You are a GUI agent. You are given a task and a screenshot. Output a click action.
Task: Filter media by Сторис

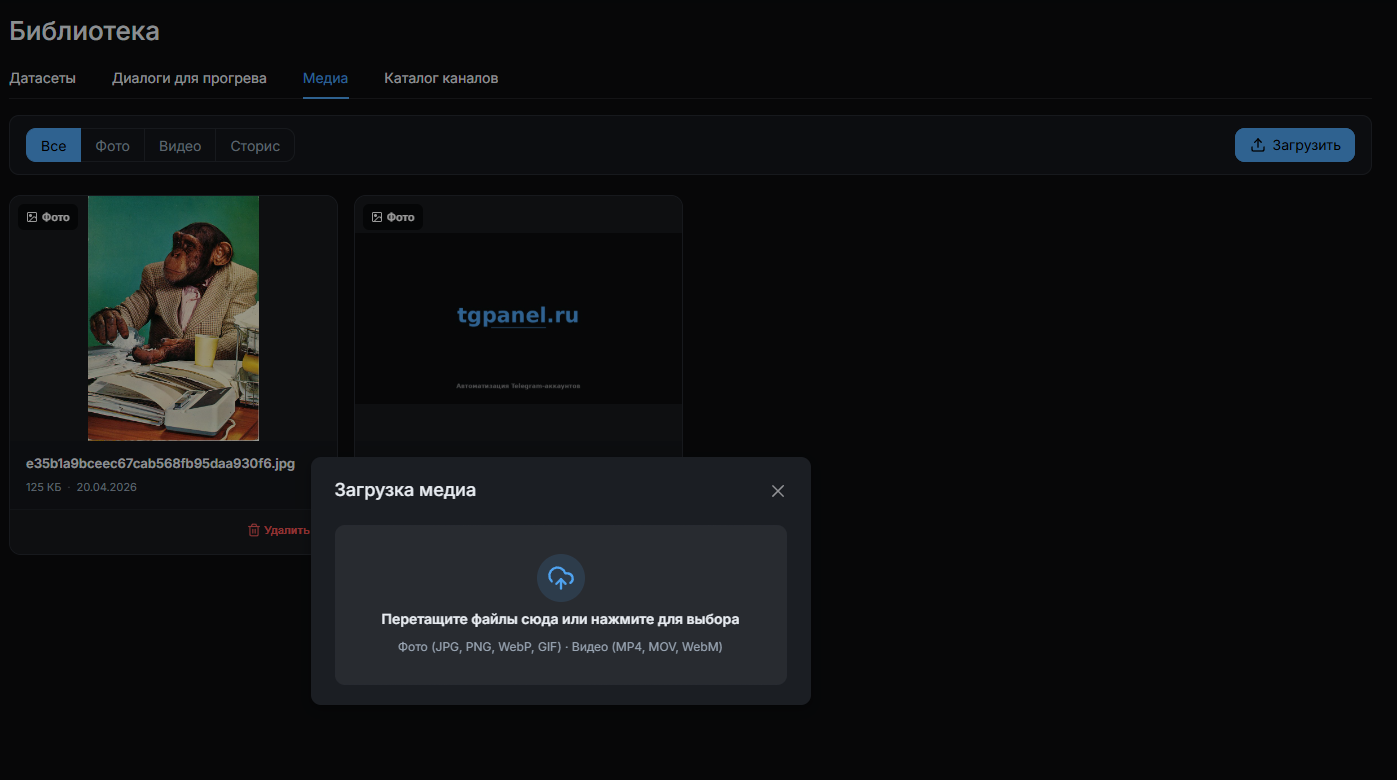[255, 145]
